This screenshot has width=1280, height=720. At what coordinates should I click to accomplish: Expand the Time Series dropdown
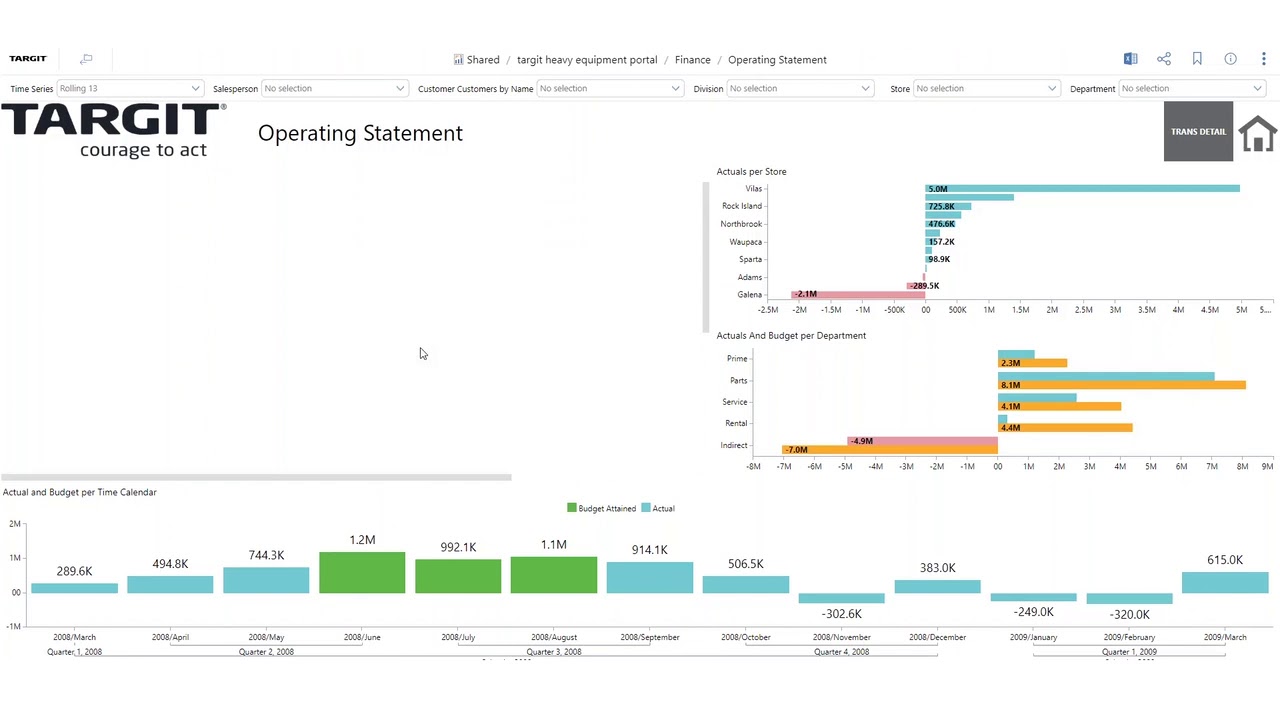130,88
